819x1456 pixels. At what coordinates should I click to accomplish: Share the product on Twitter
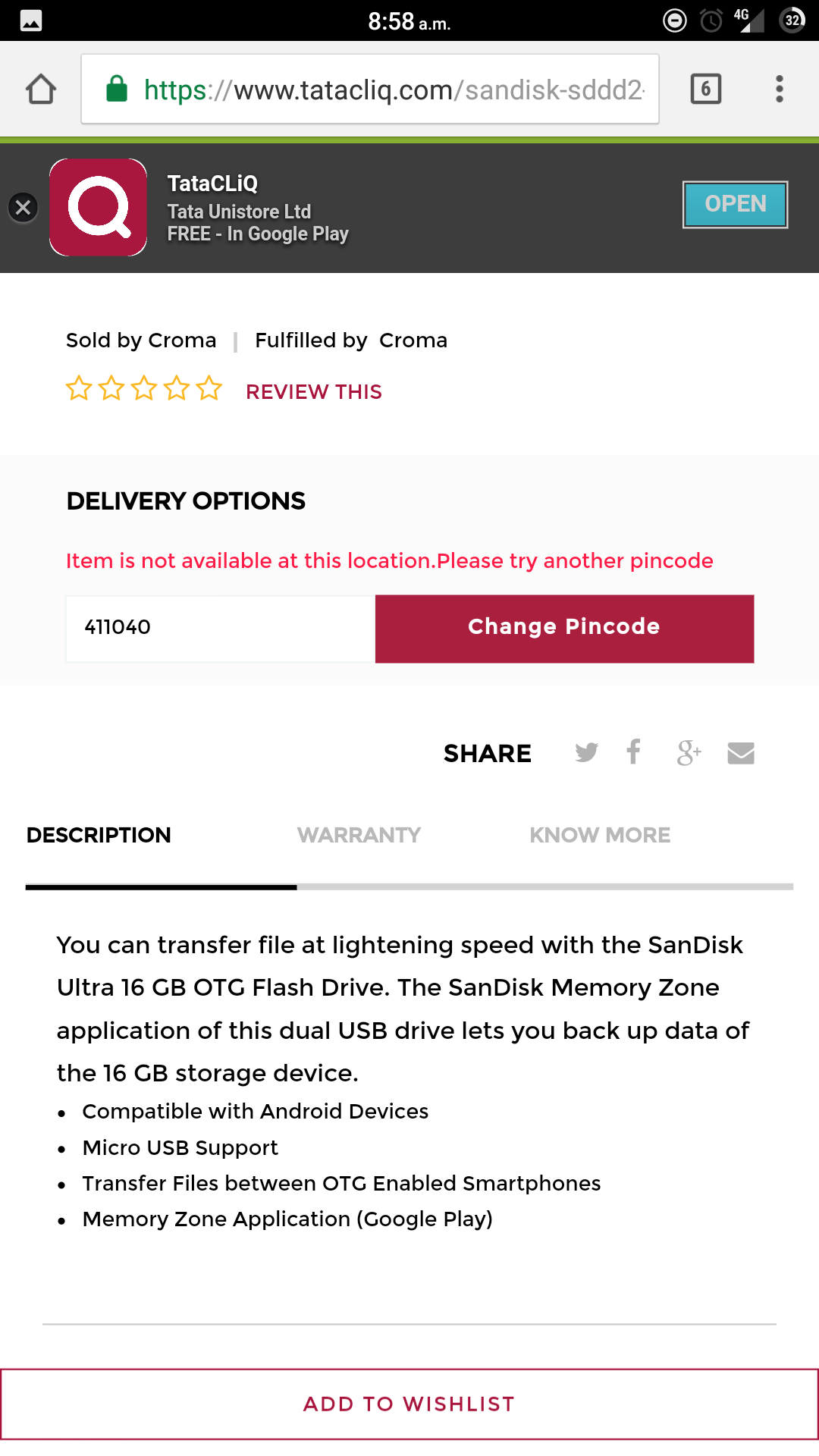tap(586, 752)
